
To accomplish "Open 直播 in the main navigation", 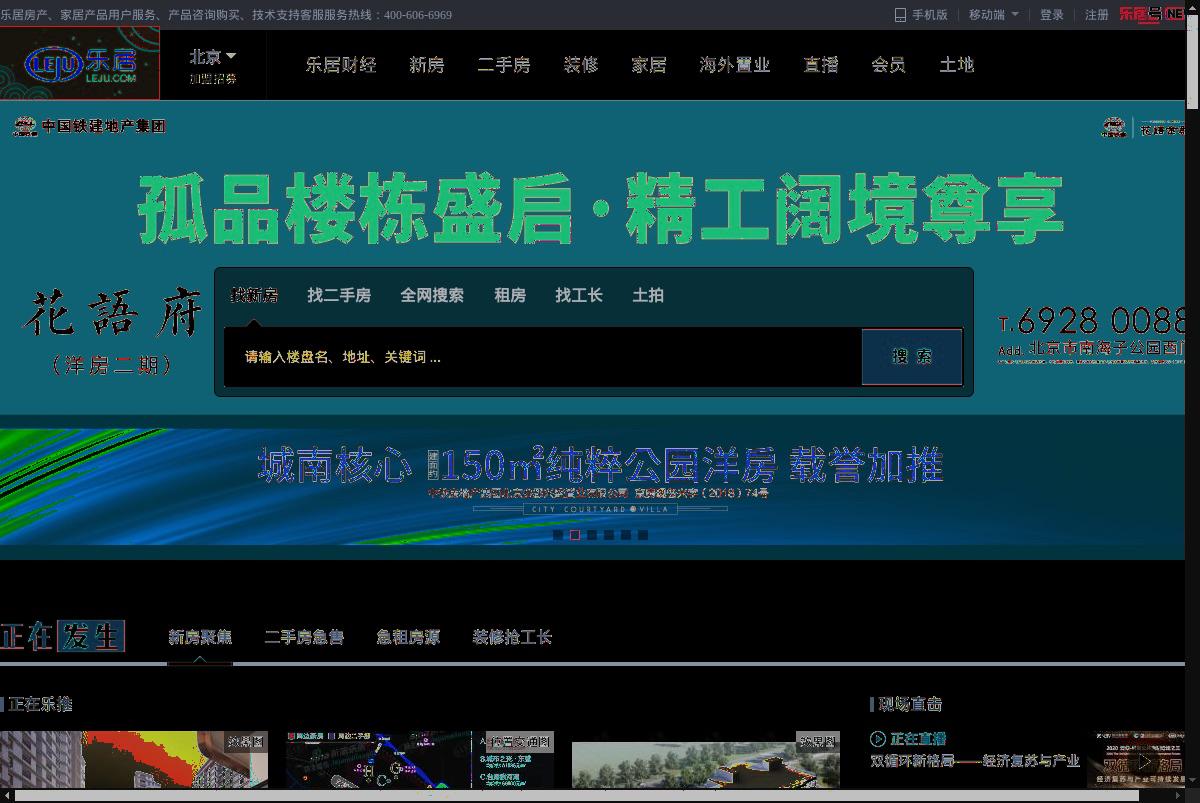I will pos(821,65).
